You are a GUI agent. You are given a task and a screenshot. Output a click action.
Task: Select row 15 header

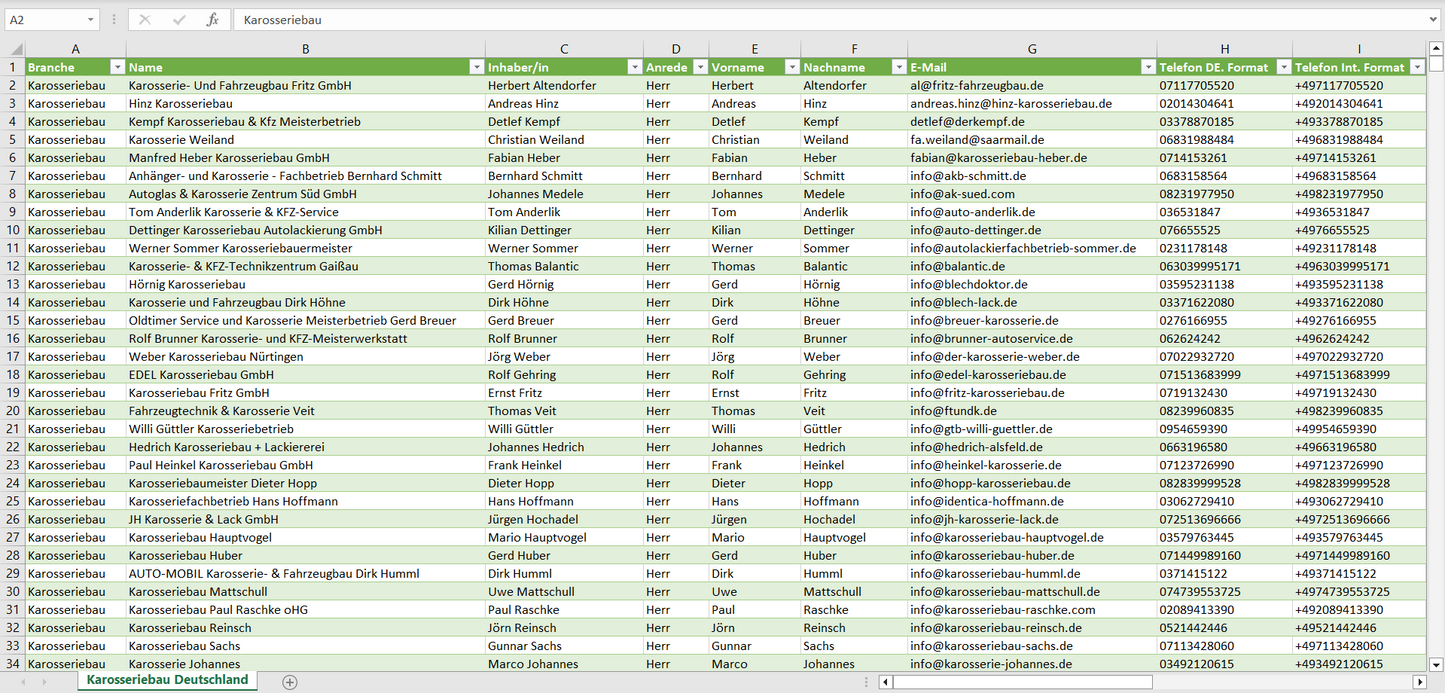pyautogui.click(x=13, y=320)
